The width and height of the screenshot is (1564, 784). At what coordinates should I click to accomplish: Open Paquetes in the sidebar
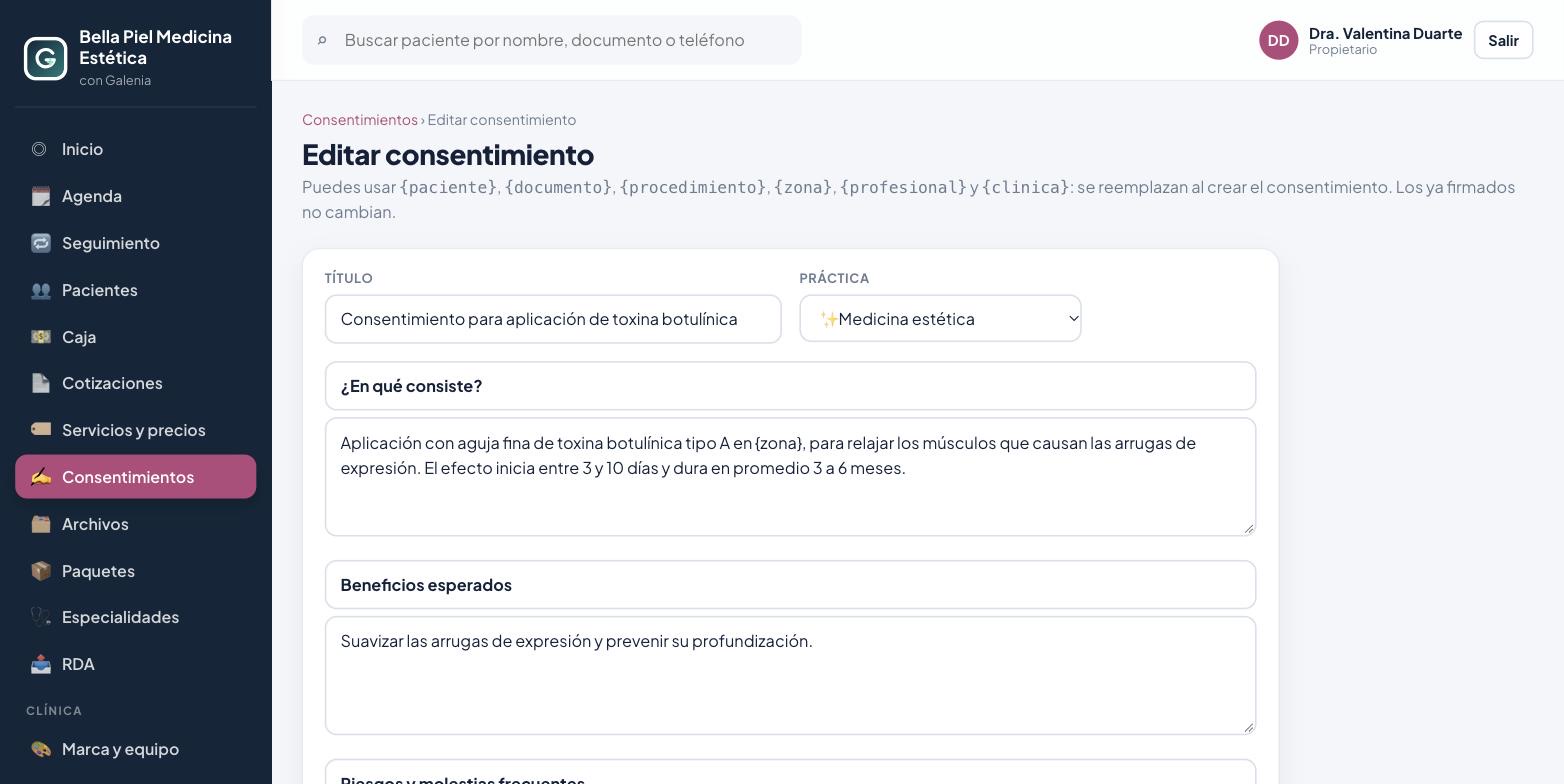pyautogui.click(x=136, y=571)
